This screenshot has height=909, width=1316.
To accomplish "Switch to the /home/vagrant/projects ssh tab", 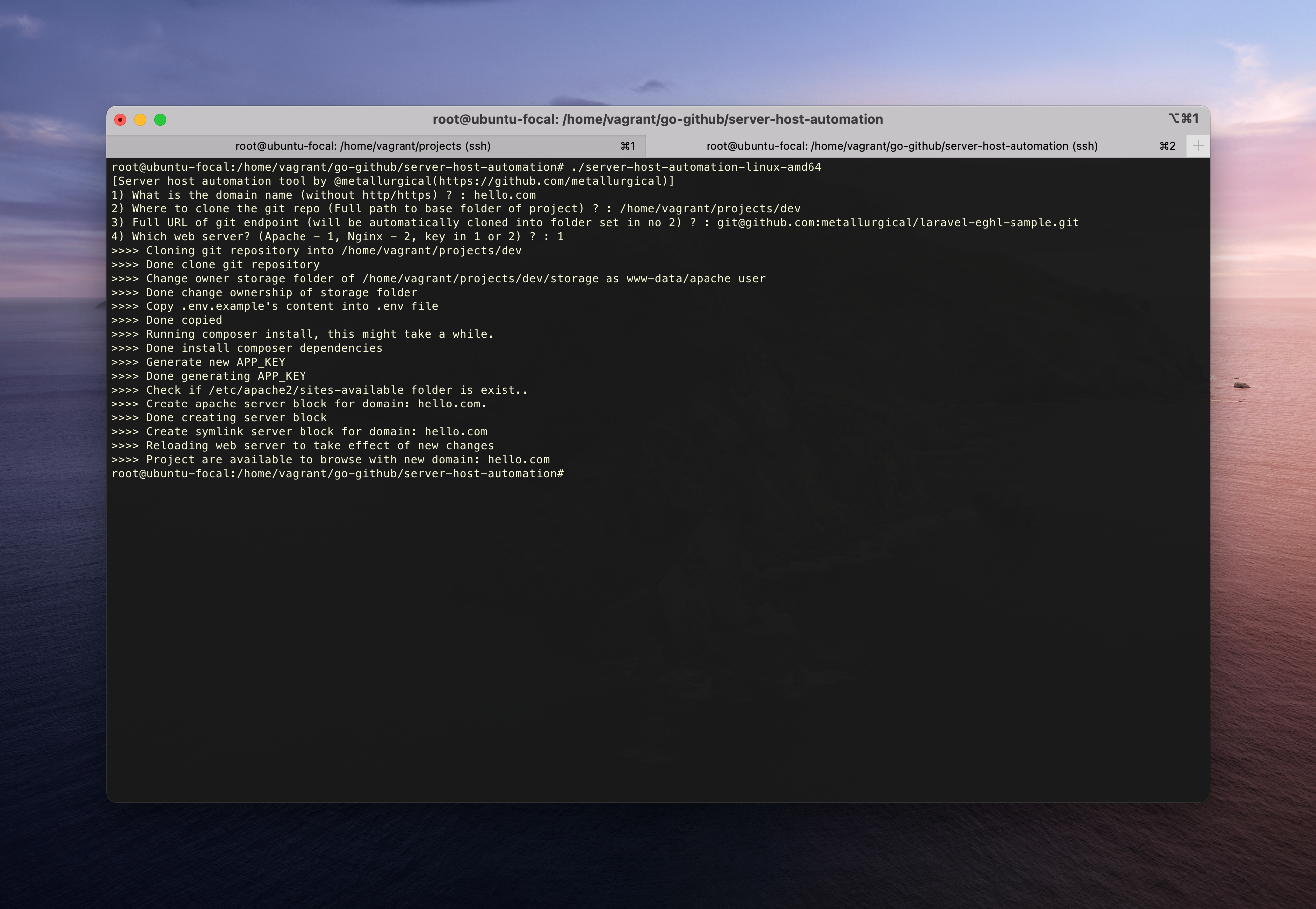I will tap(363, 146).
